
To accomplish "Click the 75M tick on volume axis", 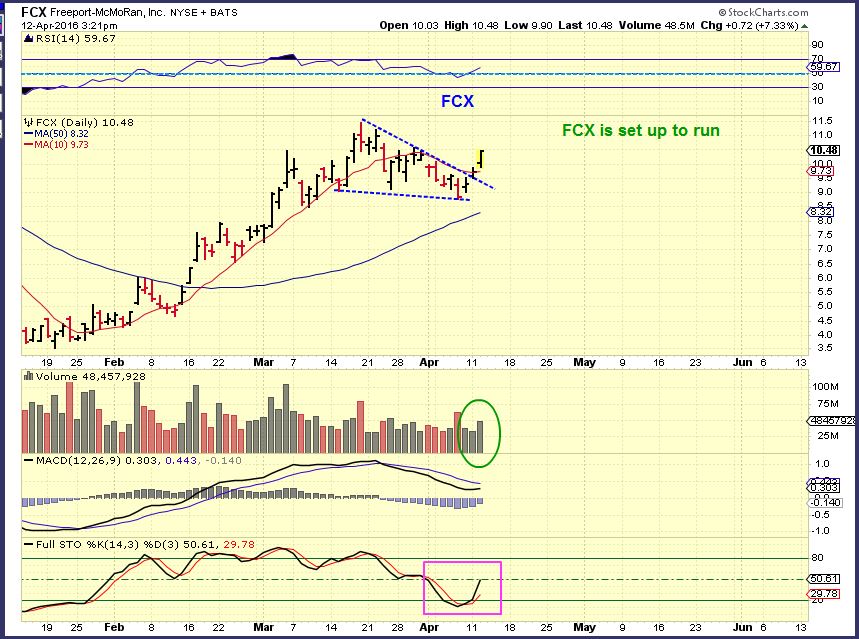I will 827,404.
